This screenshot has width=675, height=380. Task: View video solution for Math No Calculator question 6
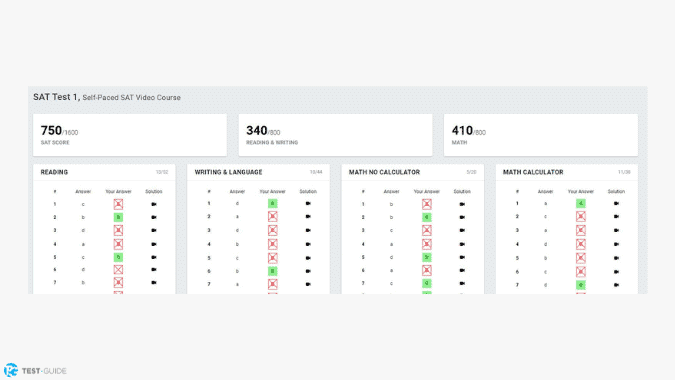(462, 270)
